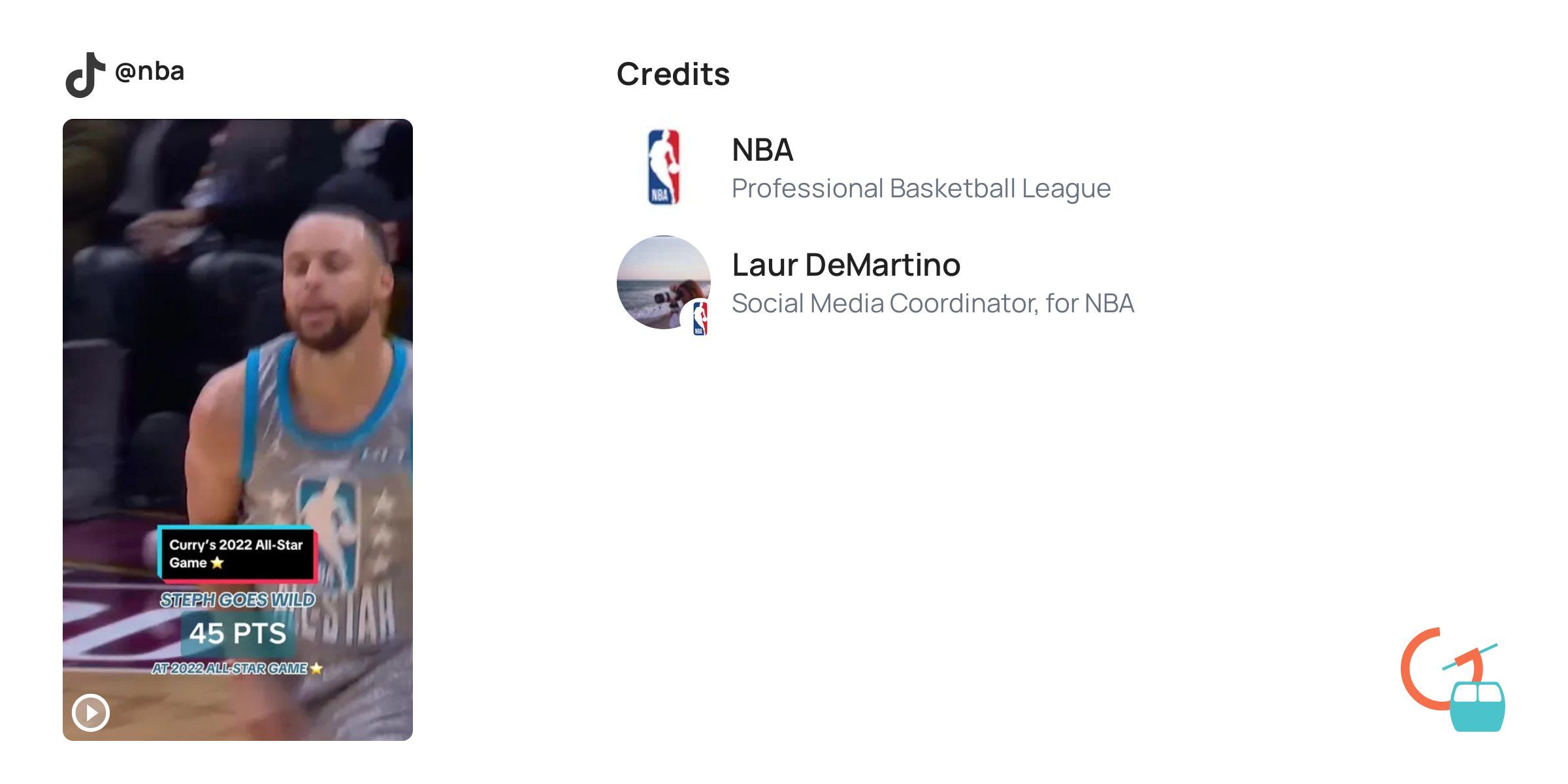Select Professional Basketball League subtitle text
Viewport: 1568px width, 784px height.
(921, 189)
